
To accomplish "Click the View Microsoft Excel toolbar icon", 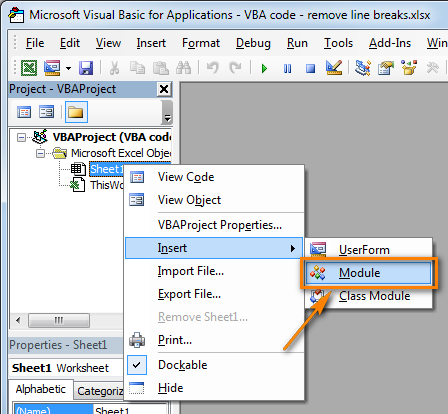I will pos(29,68).
